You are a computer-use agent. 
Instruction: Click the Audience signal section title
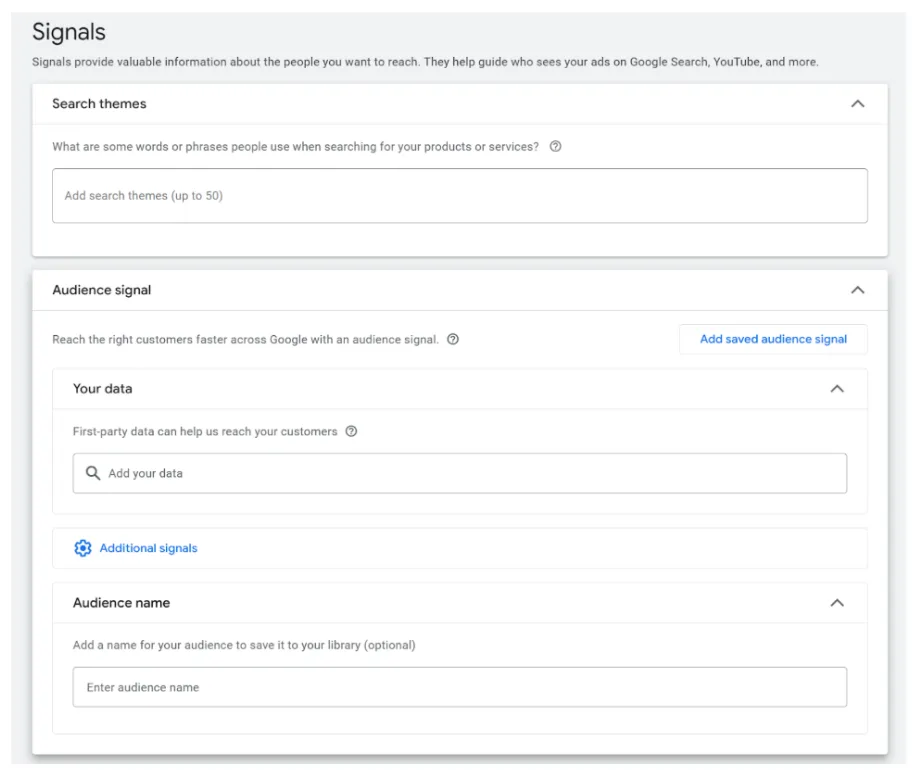tap(102, 290)
